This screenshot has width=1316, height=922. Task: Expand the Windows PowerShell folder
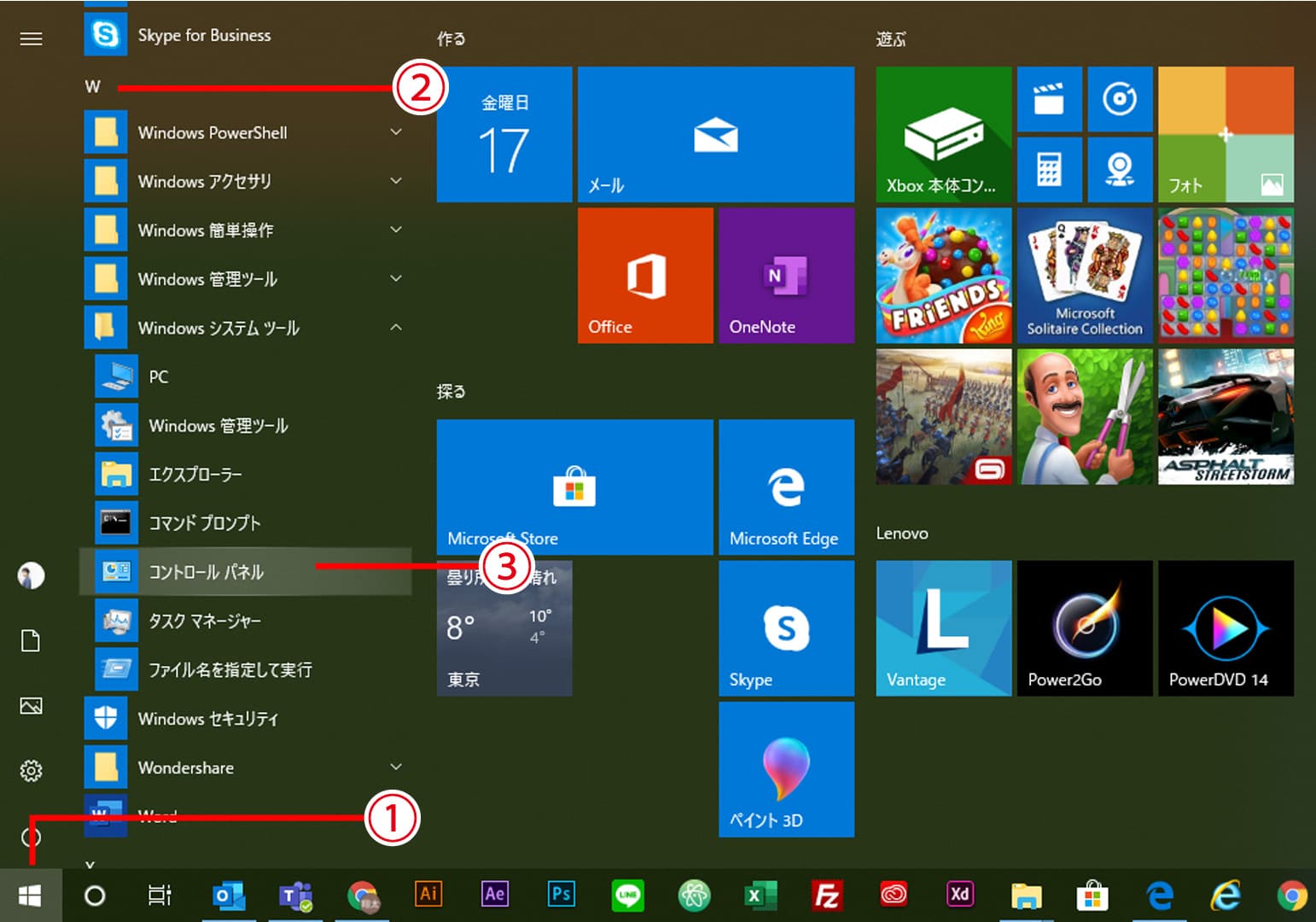(x=247, y=132)
